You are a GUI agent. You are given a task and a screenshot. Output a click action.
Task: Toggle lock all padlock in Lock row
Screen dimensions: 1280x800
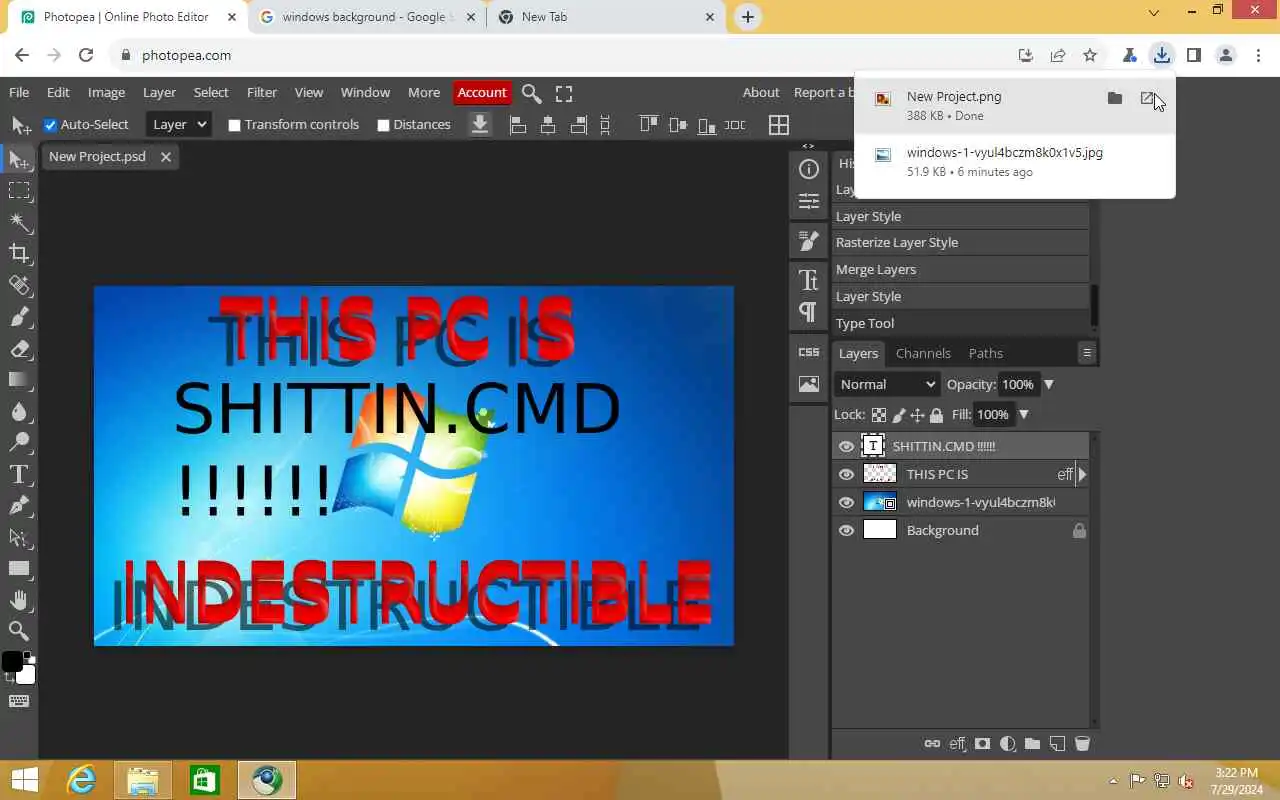[936, 414]
